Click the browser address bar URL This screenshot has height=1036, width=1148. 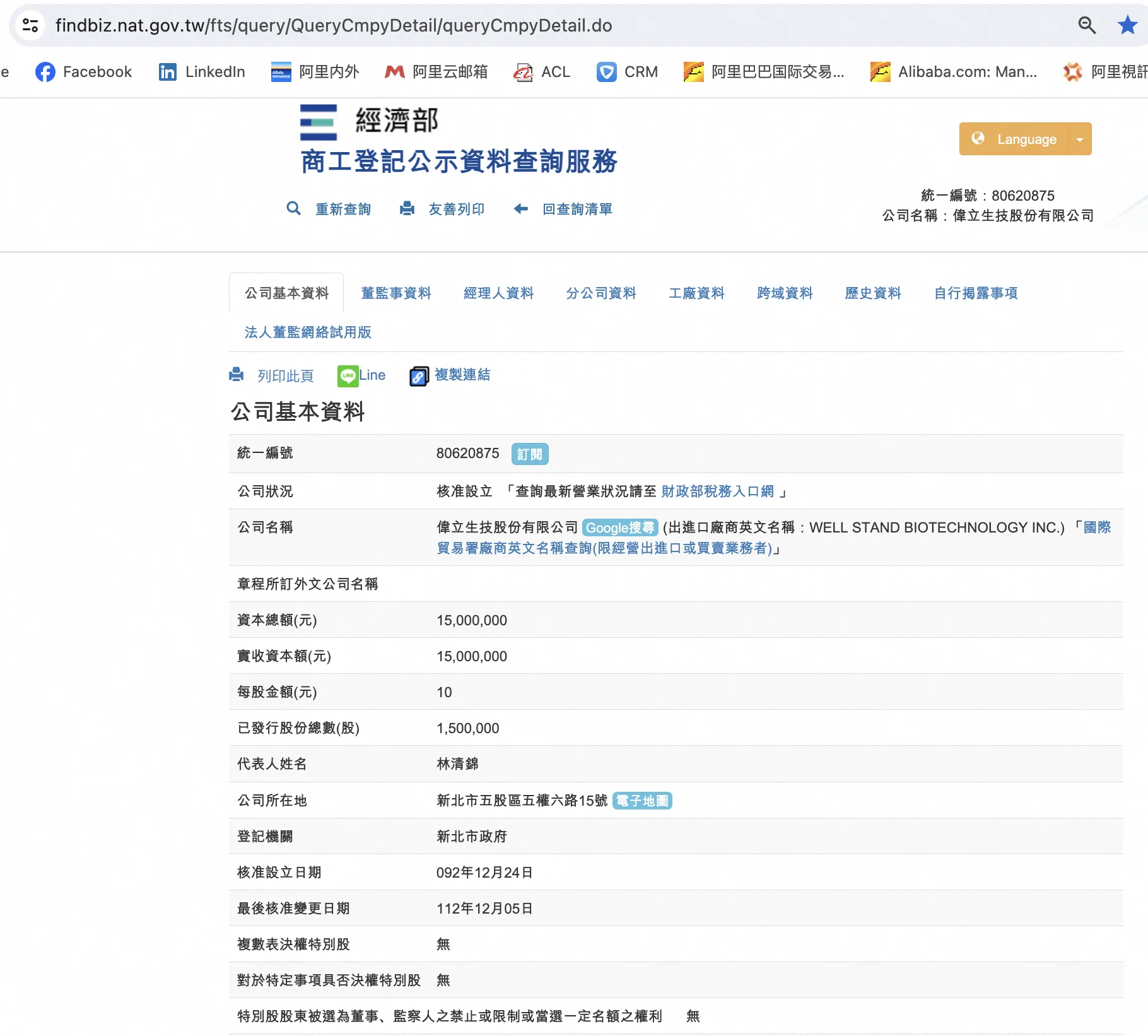(x=334, y=25)
